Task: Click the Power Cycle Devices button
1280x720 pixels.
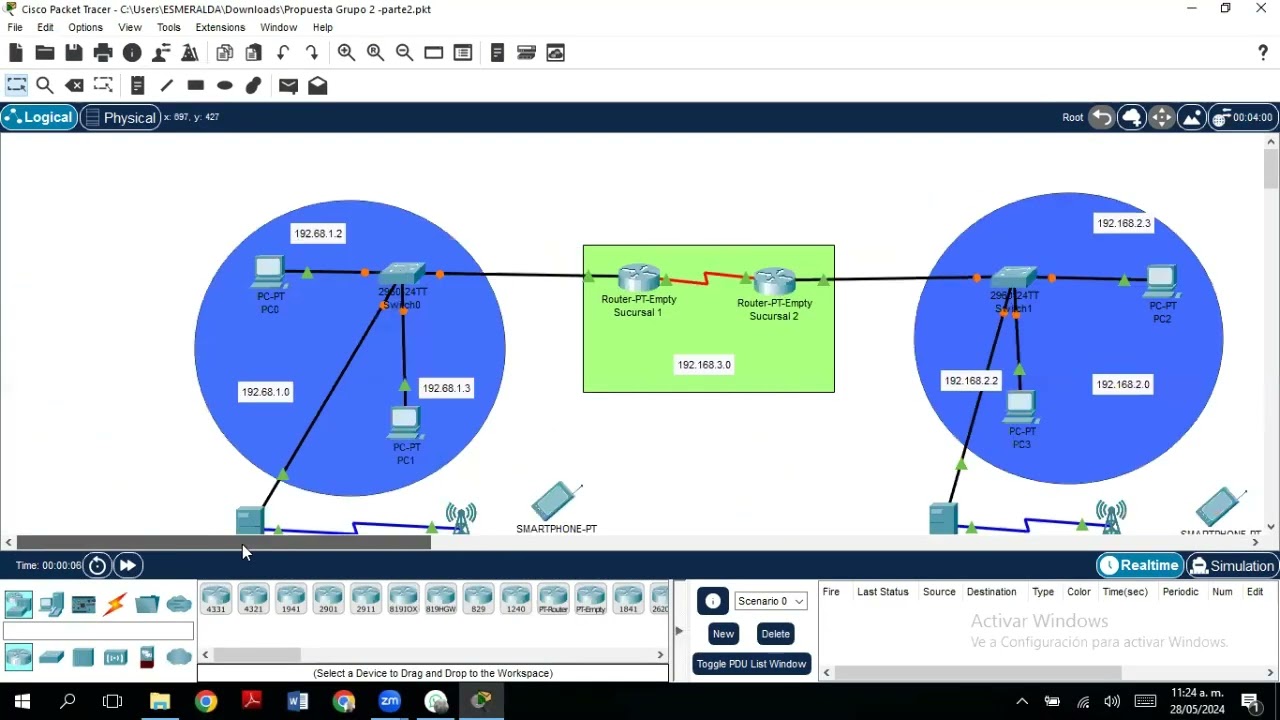Action: pyautogui.click(x=97, y=566)
